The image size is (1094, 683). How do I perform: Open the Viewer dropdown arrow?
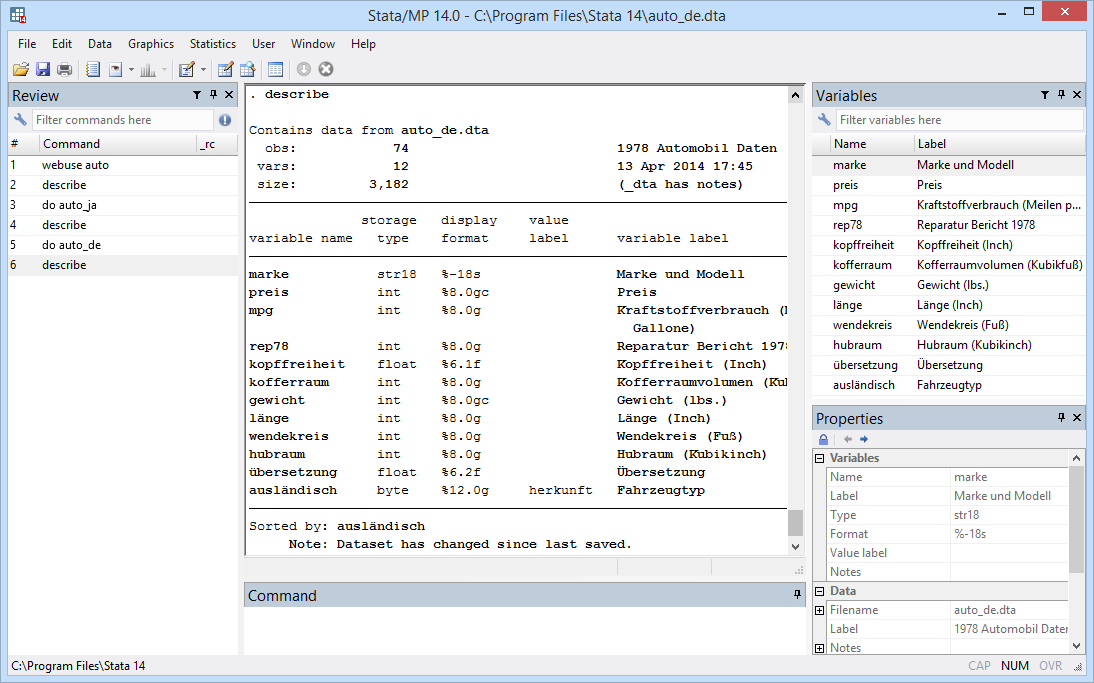pyautogui.click(x=130, y=69)
